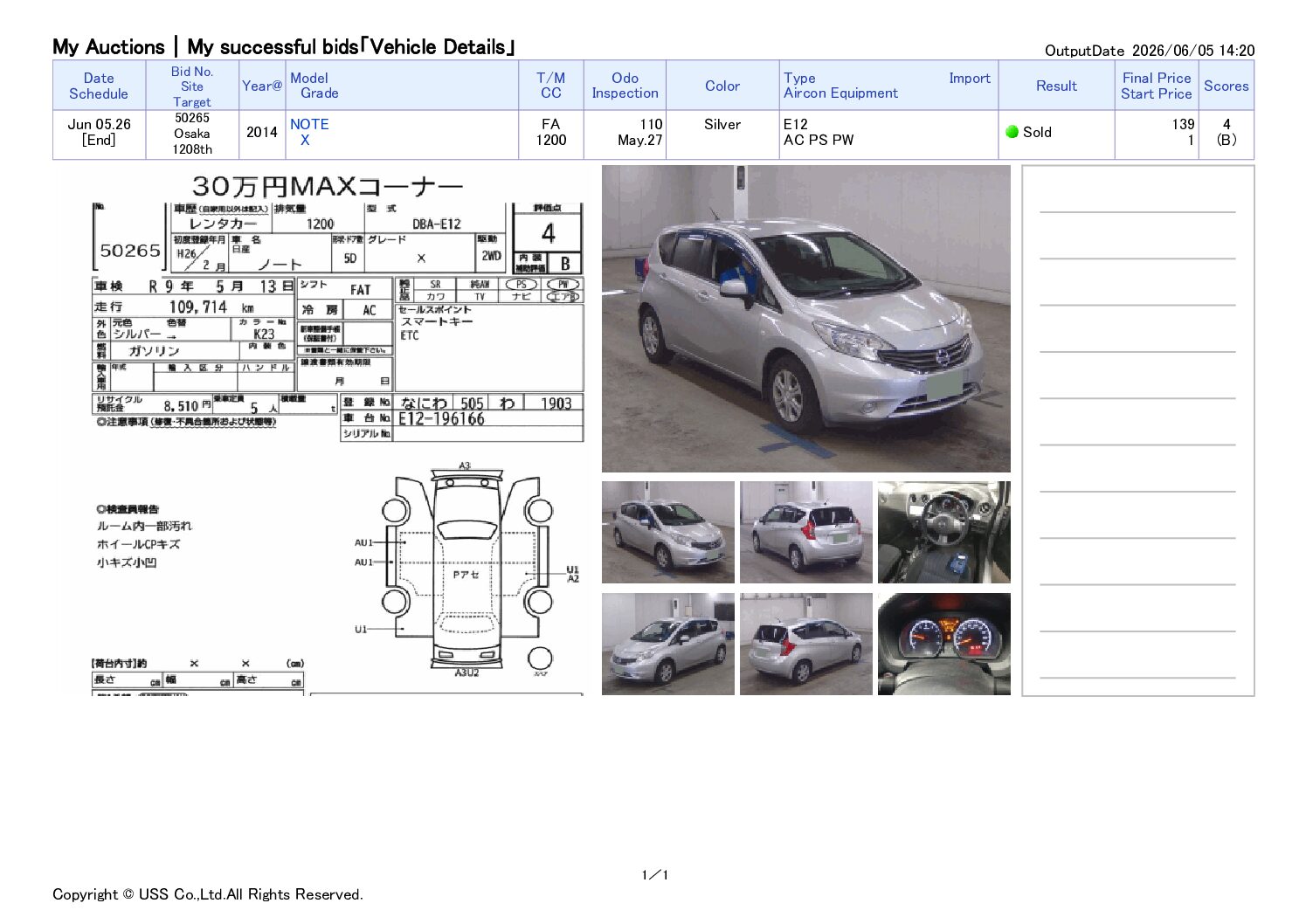Click the Model Grade column header
1306x924 pixels.
tap(402, 86)
